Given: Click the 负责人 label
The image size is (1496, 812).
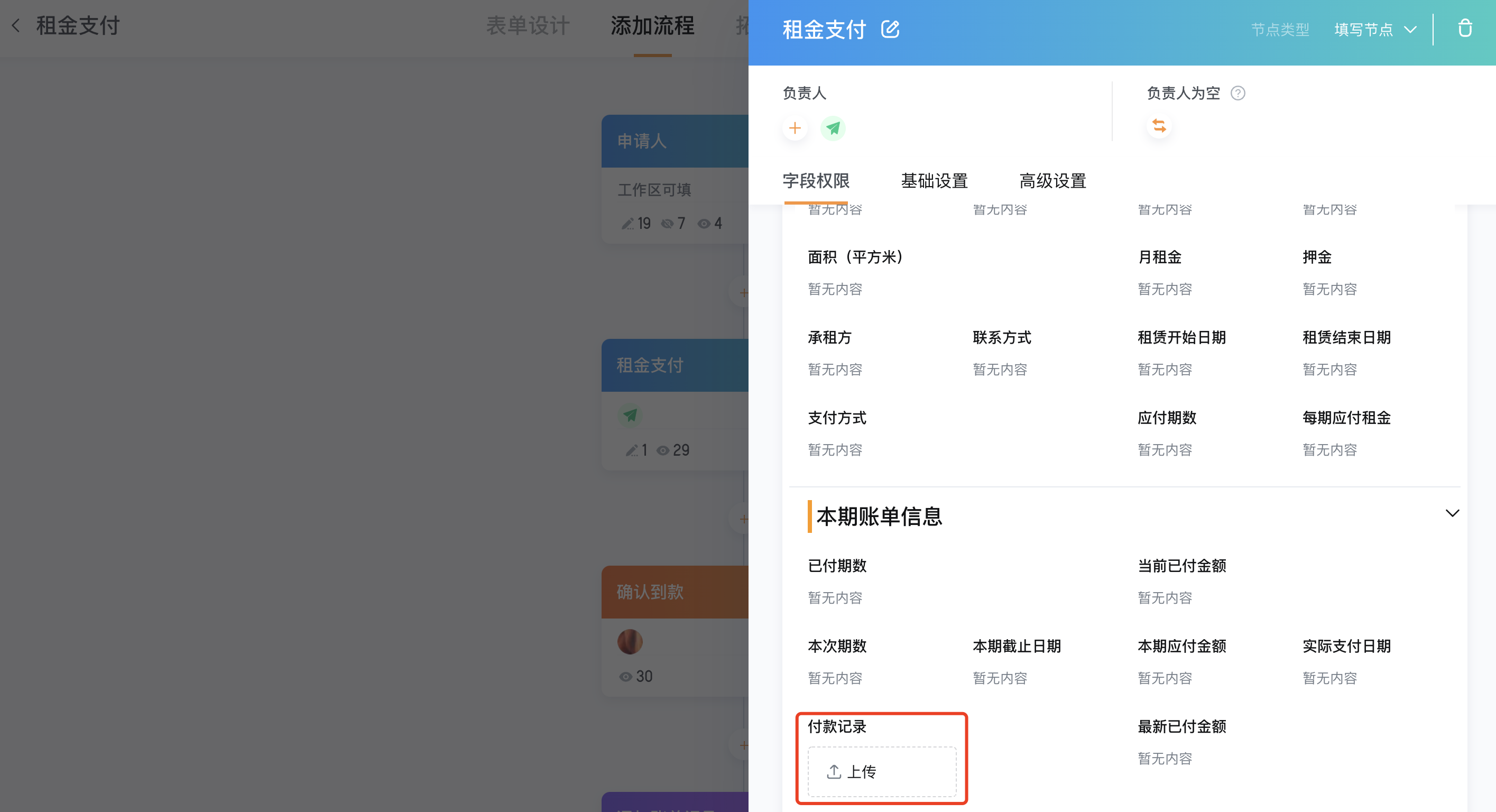Looking at the screenshot, I should point(805,93).
